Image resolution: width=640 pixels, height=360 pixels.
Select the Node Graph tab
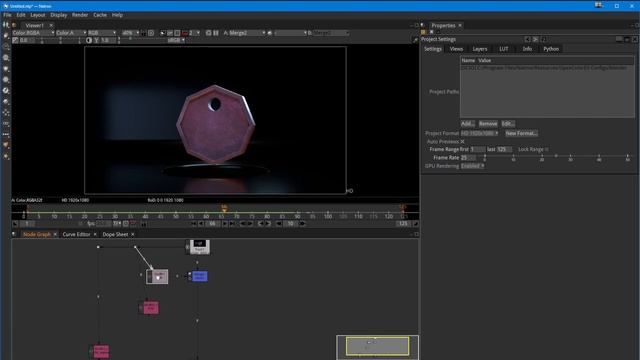click(x=37, y=234)
